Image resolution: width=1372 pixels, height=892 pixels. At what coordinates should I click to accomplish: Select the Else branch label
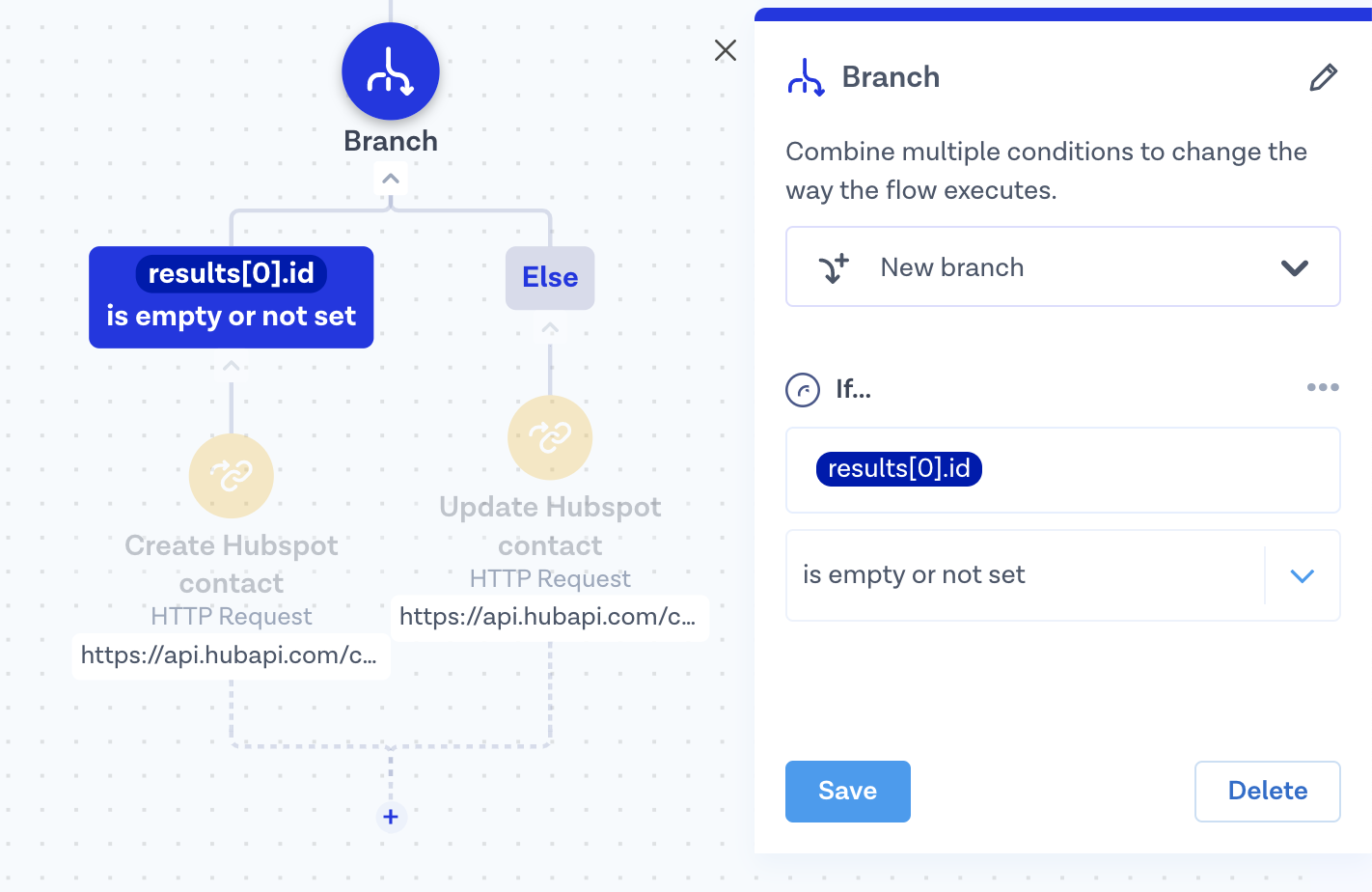click(x=550, y=278)
